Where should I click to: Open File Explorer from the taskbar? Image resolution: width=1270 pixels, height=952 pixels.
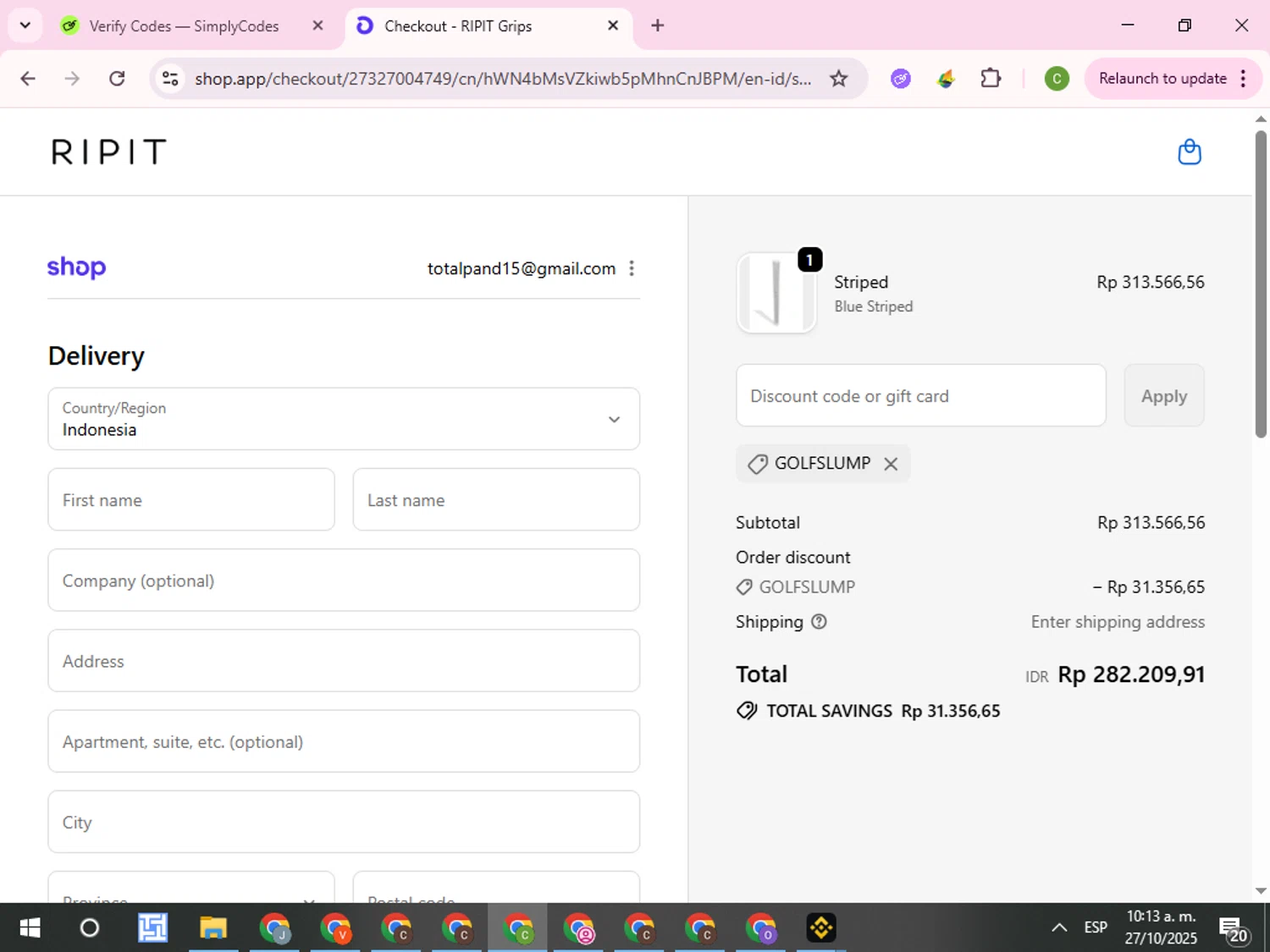pos(213,928)
